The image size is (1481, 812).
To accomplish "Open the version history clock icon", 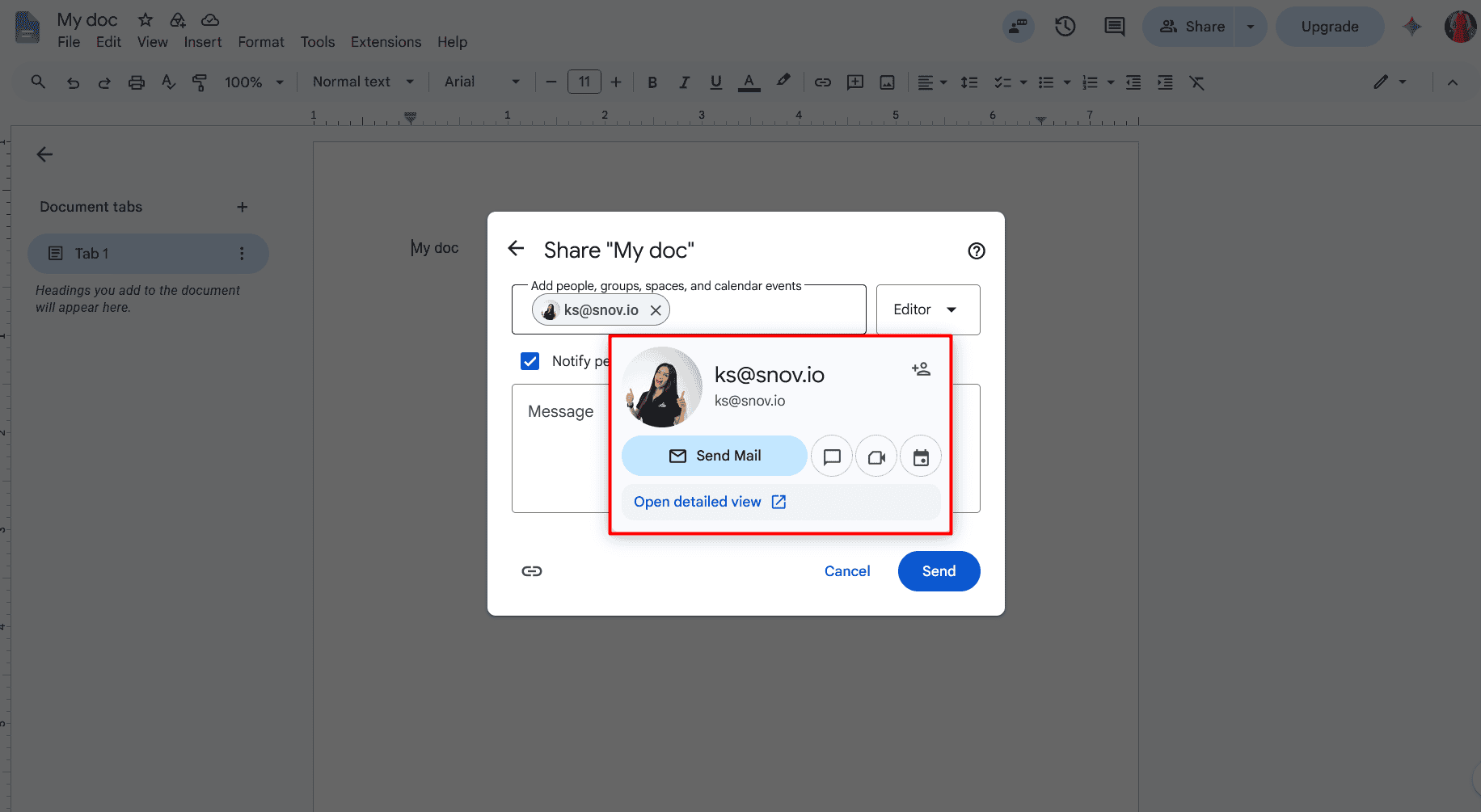I will pos(1065,27).
